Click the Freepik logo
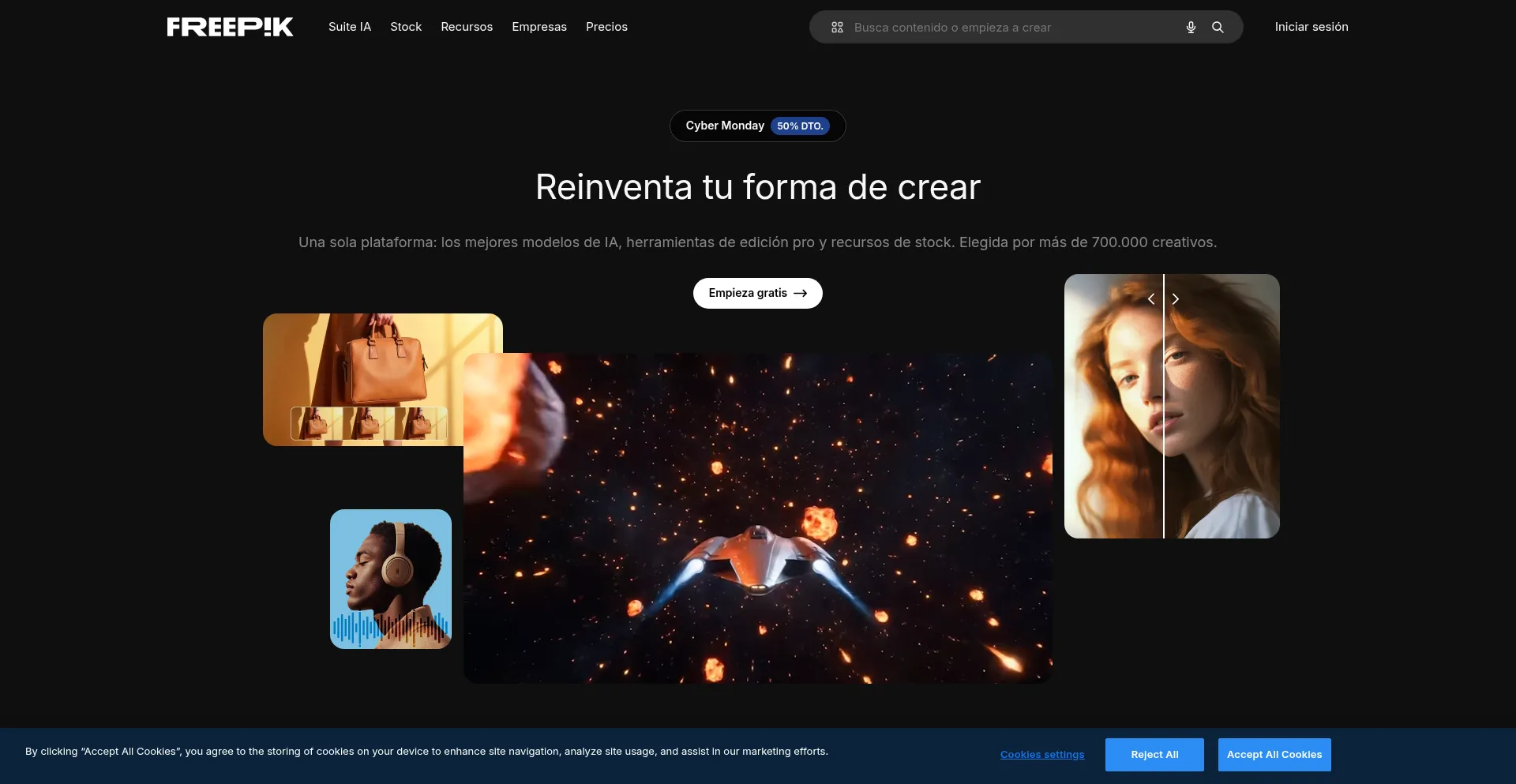 coord(230,27)
